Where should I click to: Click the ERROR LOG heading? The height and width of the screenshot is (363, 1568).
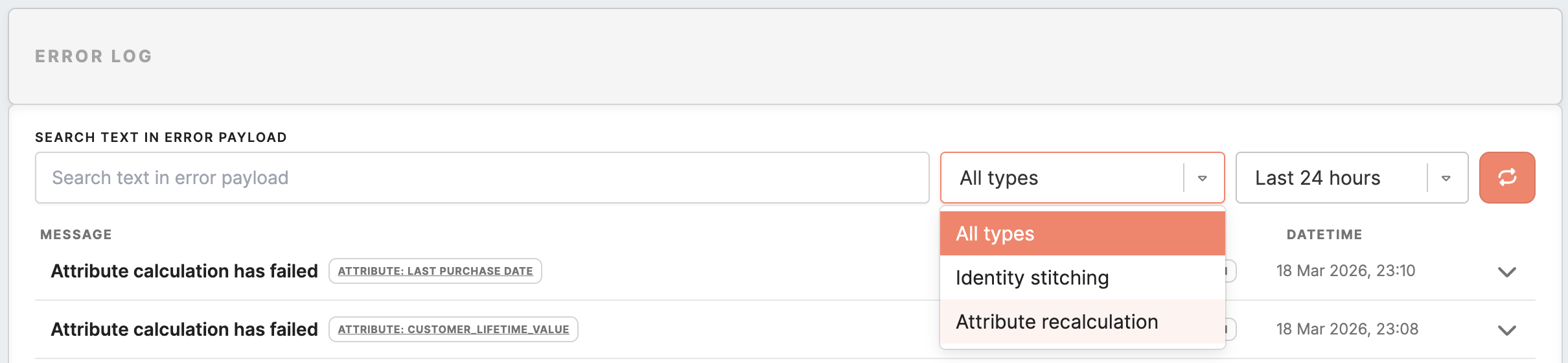tap(94, 56)
